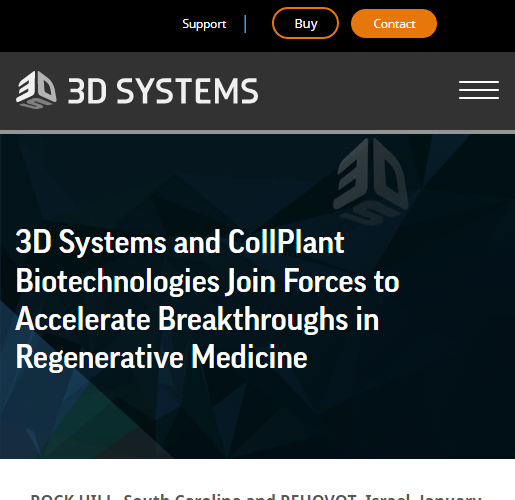Click the 3D SYSTEMS wordmark text
Image resolution: width=515 pixels, height=500 pixels.
pyautogui.click(x=163, y=91)
